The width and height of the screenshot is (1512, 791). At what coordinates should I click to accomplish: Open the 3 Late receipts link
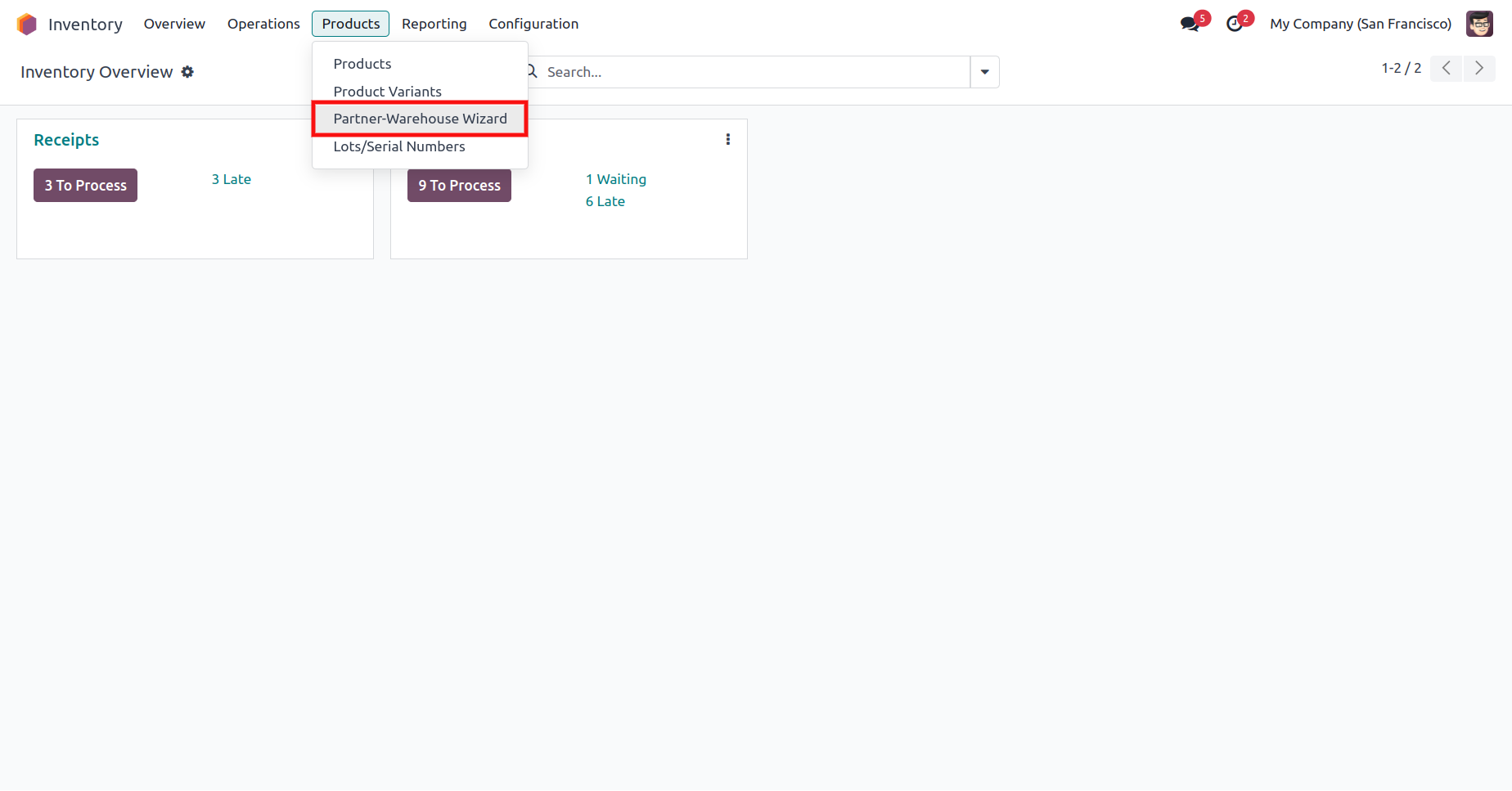(232, 179)
